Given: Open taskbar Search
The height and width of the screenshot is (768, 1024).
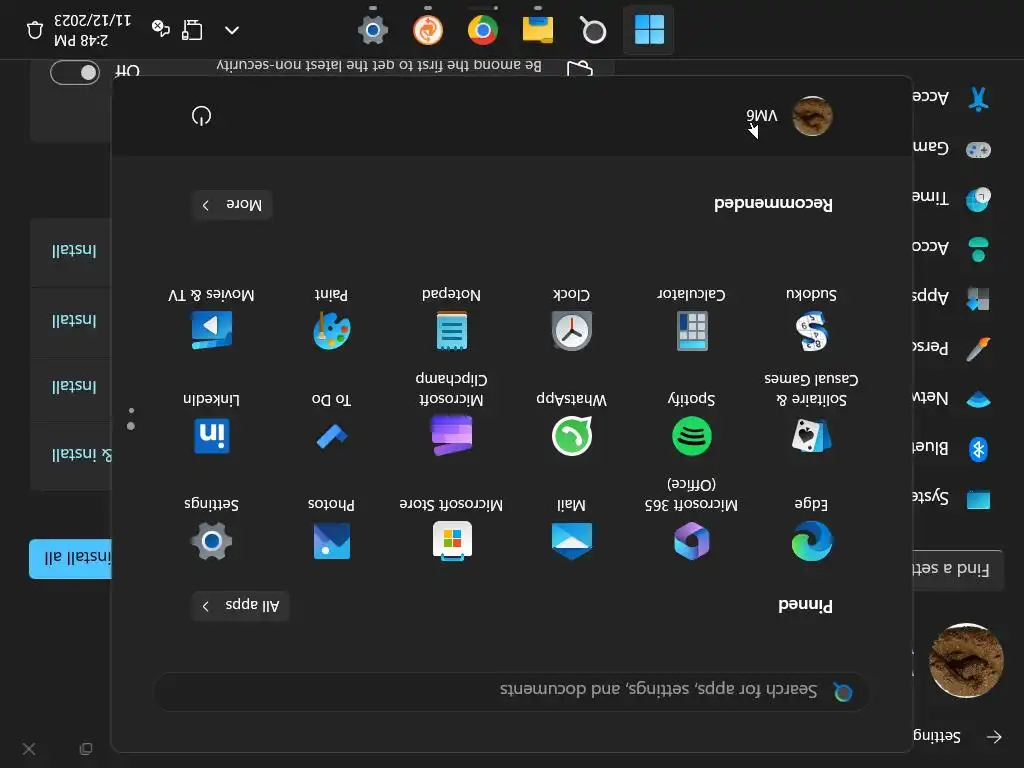Looking at the screenshot, I should tap(594, 30).
